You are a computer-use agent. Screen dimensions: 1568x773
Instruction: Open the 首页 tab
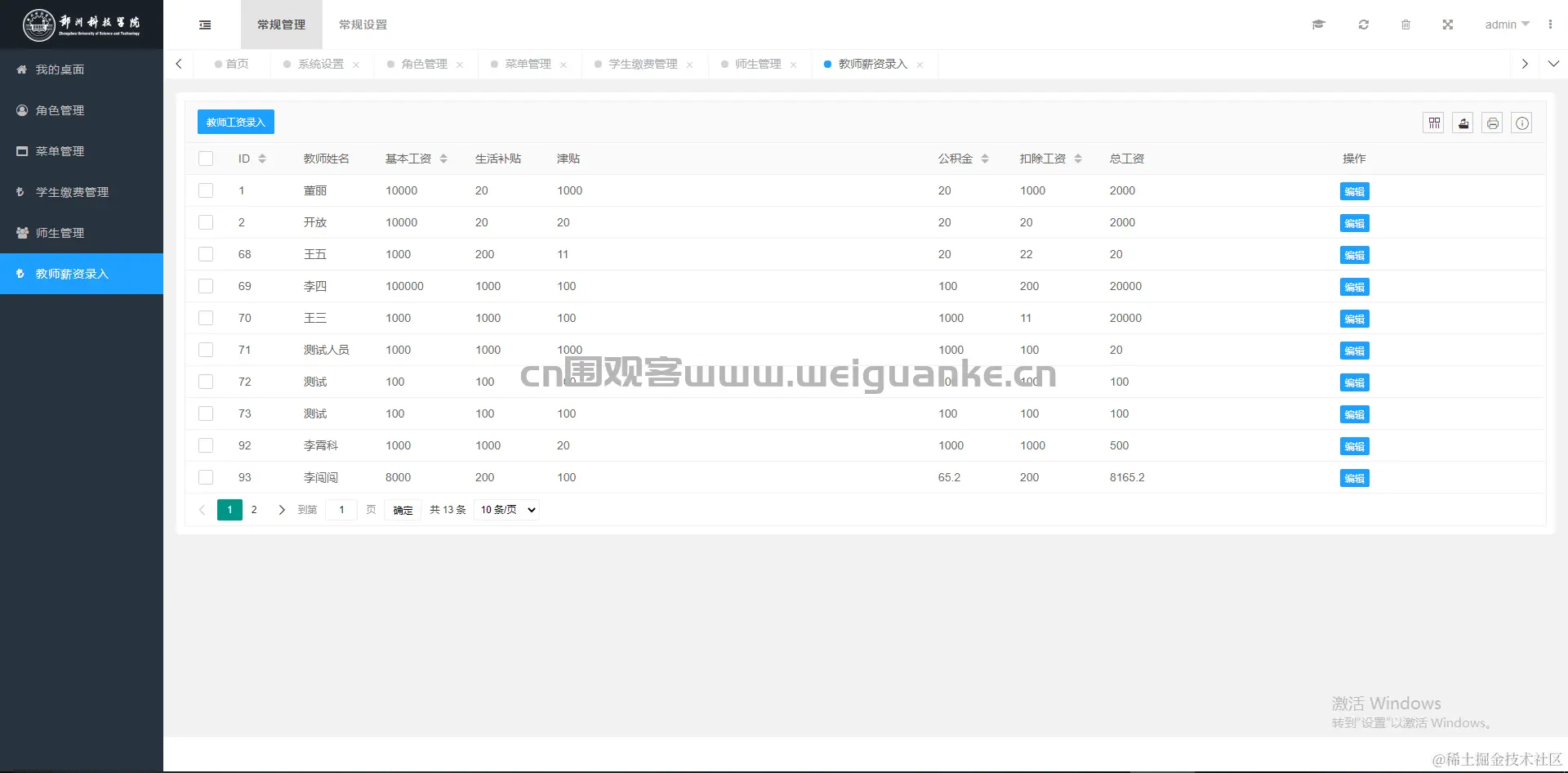232,64
